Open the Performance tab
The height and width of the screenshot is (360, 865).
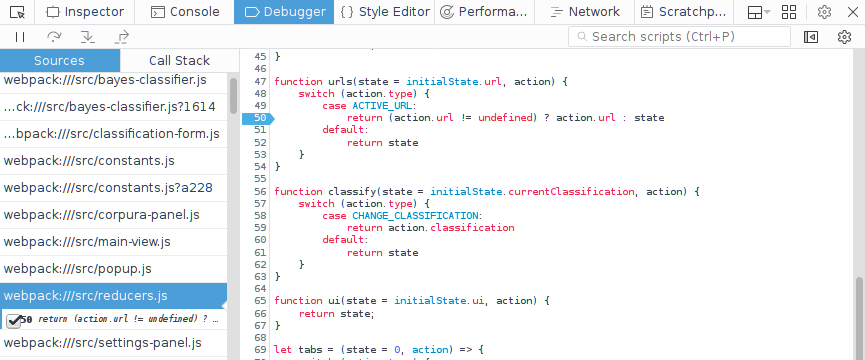point(484,12)
